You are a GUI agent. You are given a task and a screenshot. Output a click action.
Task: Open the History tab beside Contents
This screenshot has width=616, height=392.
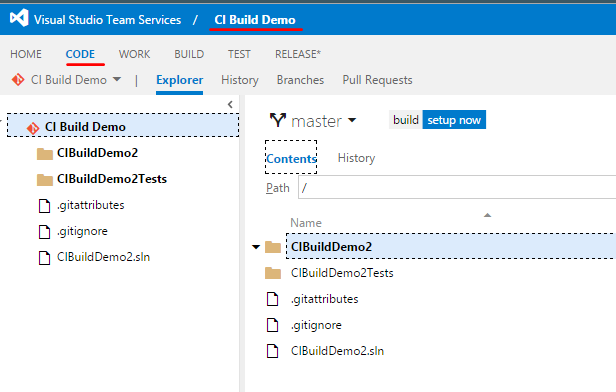point(356,158)
